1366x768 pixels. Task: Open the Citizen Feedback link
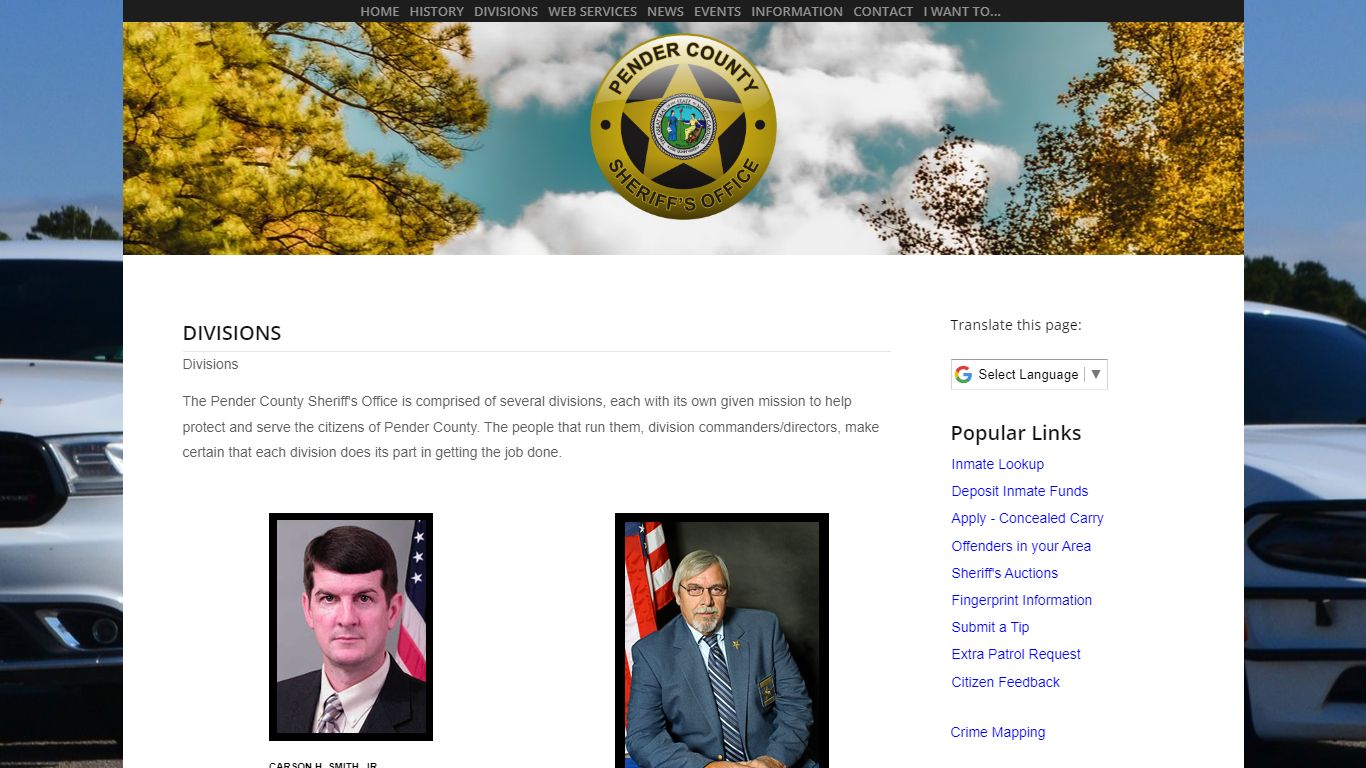click(x=1005, y=682)
